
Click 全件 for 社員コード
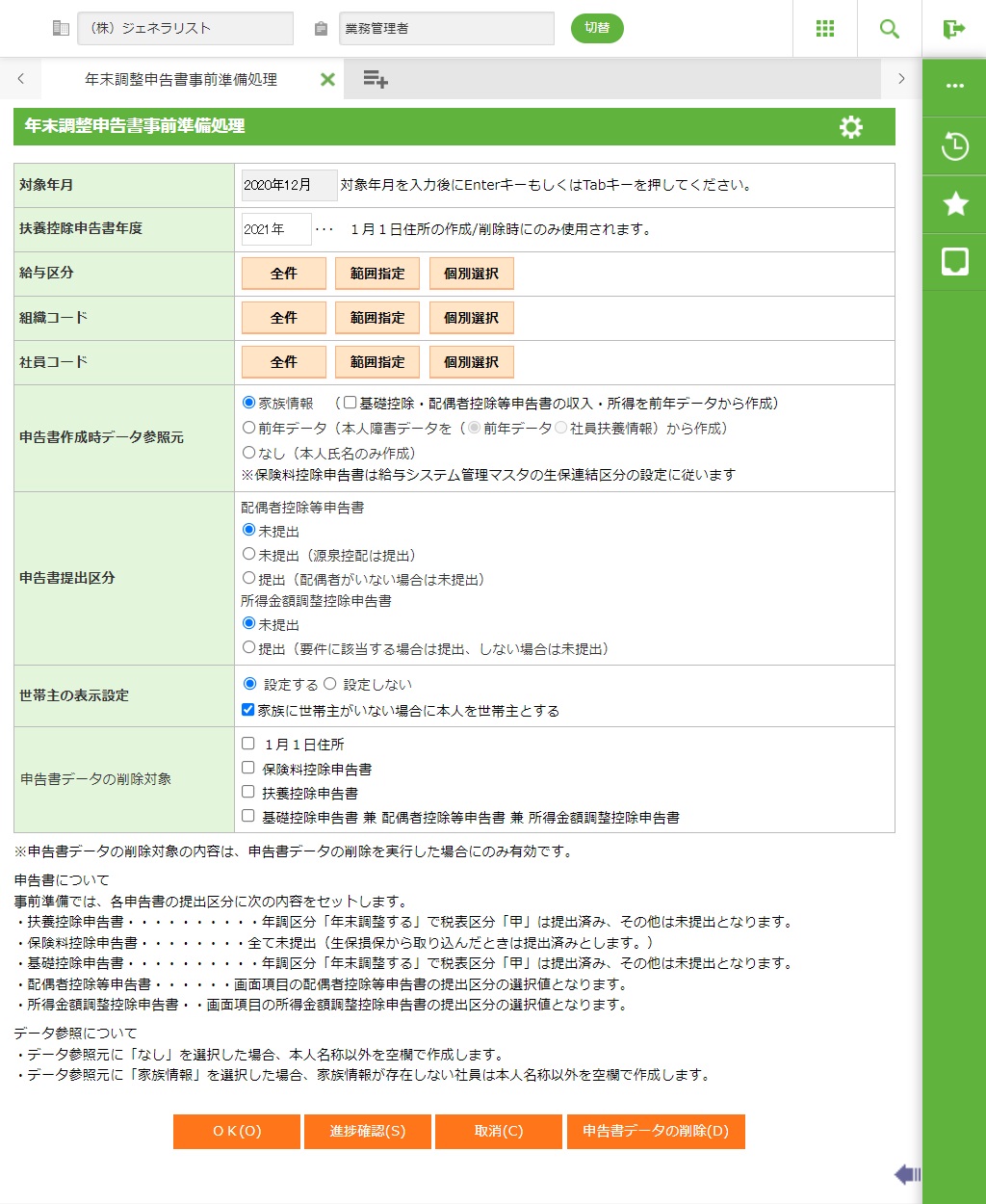tap(284, 362)
